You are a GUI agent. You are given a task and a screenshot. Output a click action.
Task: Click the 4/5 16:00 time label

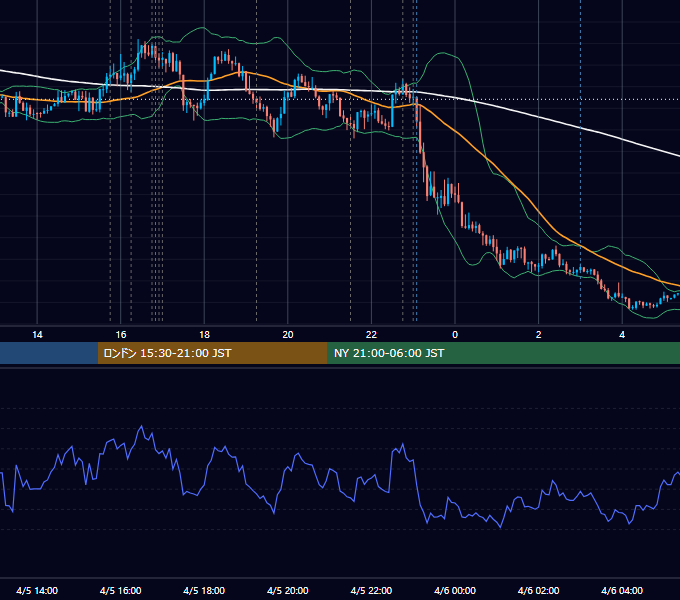121,590
